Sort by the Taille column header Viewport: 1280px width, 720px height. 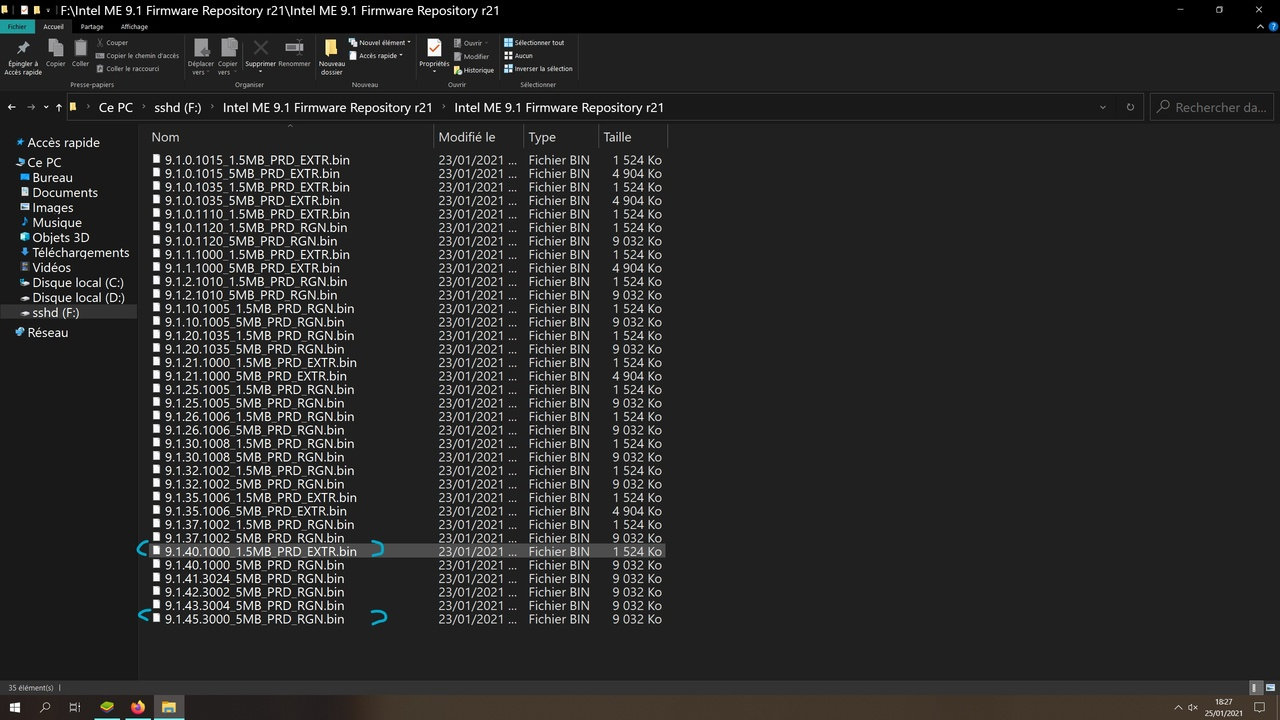632,137
